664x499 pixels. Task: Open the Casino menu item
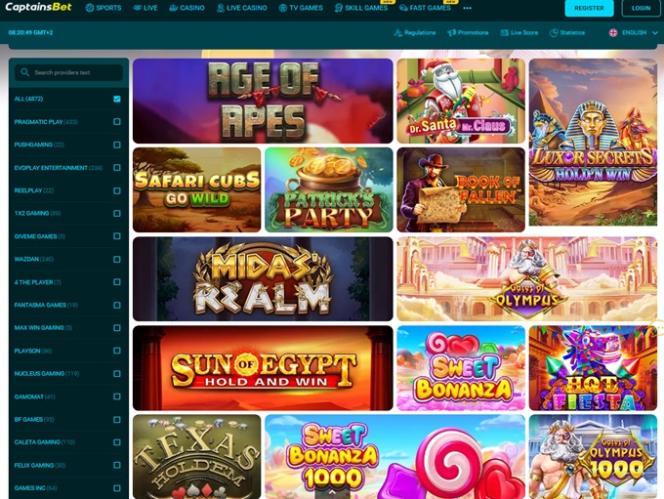(x=187, y=8)
